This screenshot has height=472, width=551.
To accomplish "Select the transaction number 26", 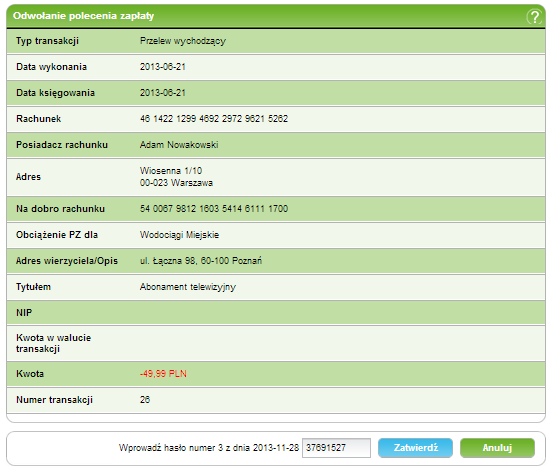I will 145,400.
